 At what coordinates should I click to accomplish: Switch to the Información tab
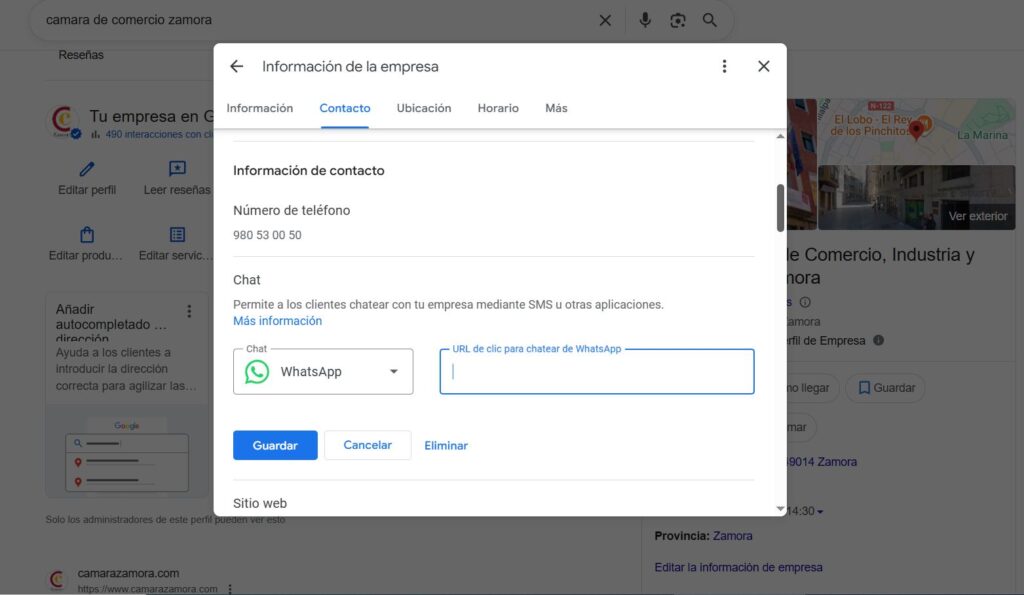[x=260, y=108]
